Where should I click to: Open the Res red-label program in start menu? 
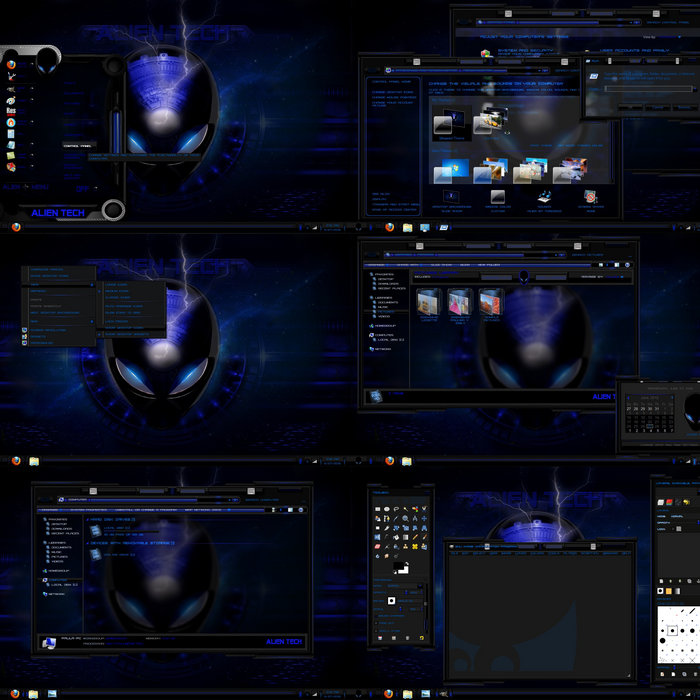pyautogui.click(x=11, y=110)
